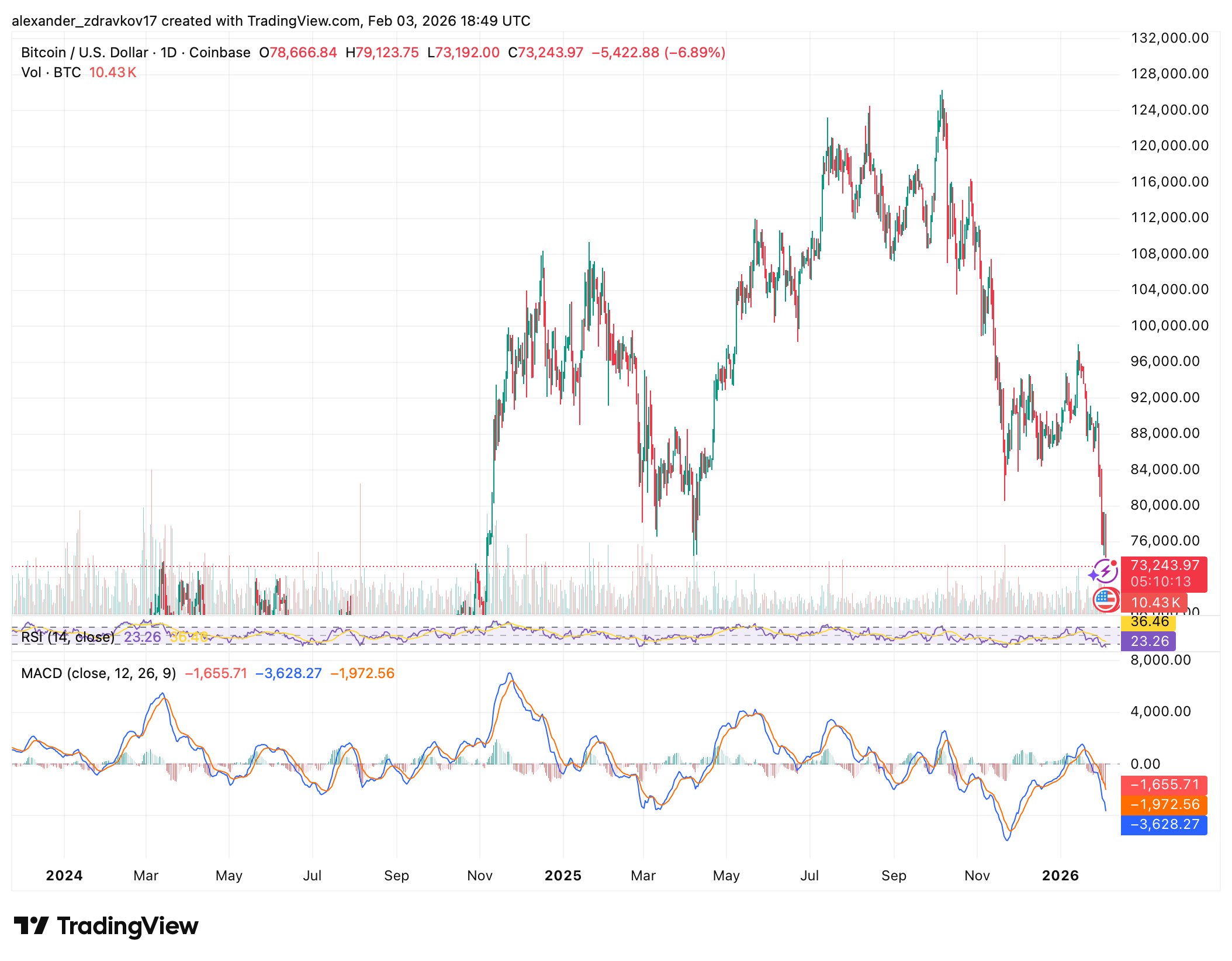Click the TradingView logo at bottom
Image resolution: width=1232 pixels, height=961 pixels.
point(106,927)
